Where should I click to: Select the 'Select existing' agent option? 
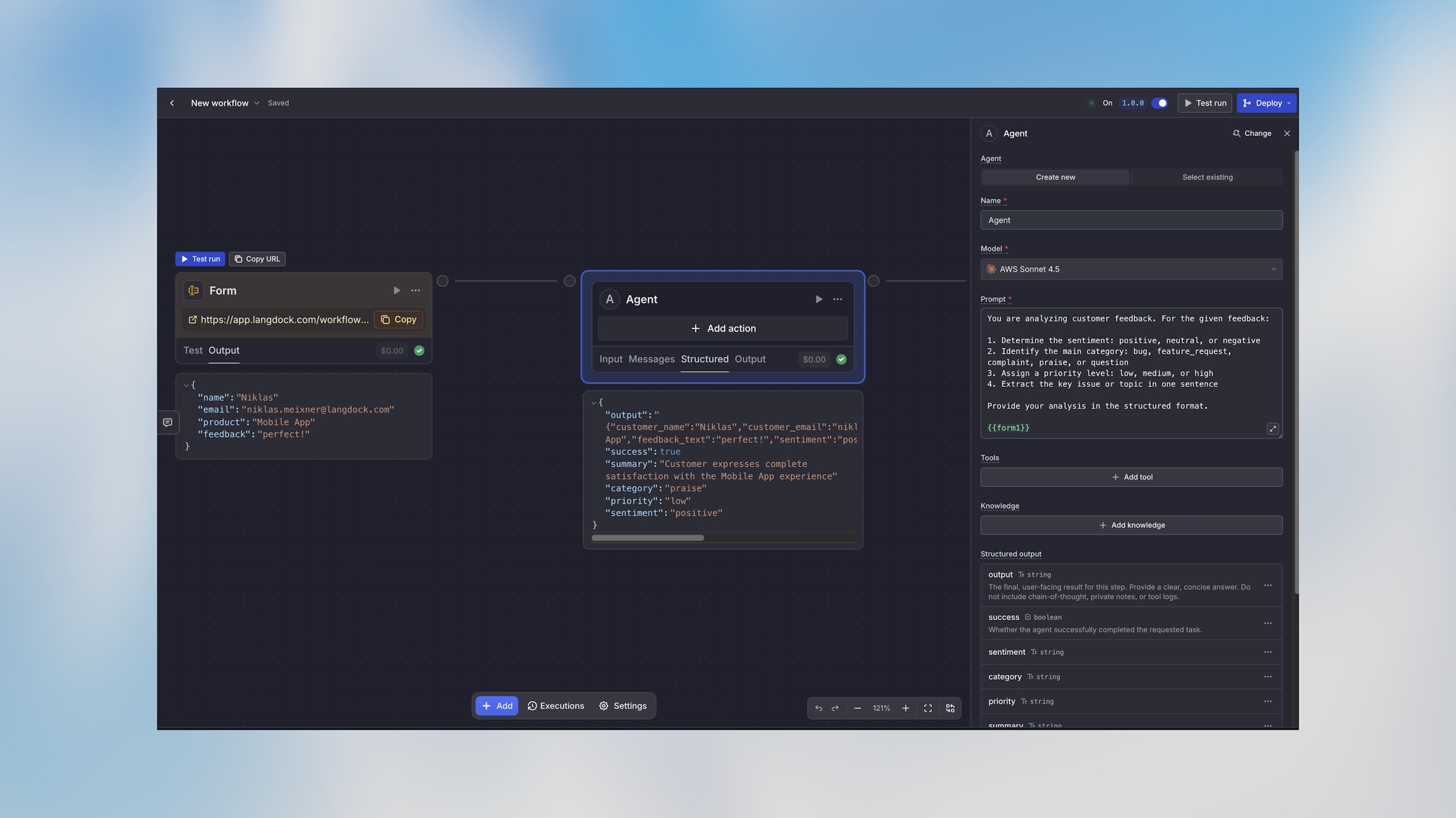coord(1207,177)
